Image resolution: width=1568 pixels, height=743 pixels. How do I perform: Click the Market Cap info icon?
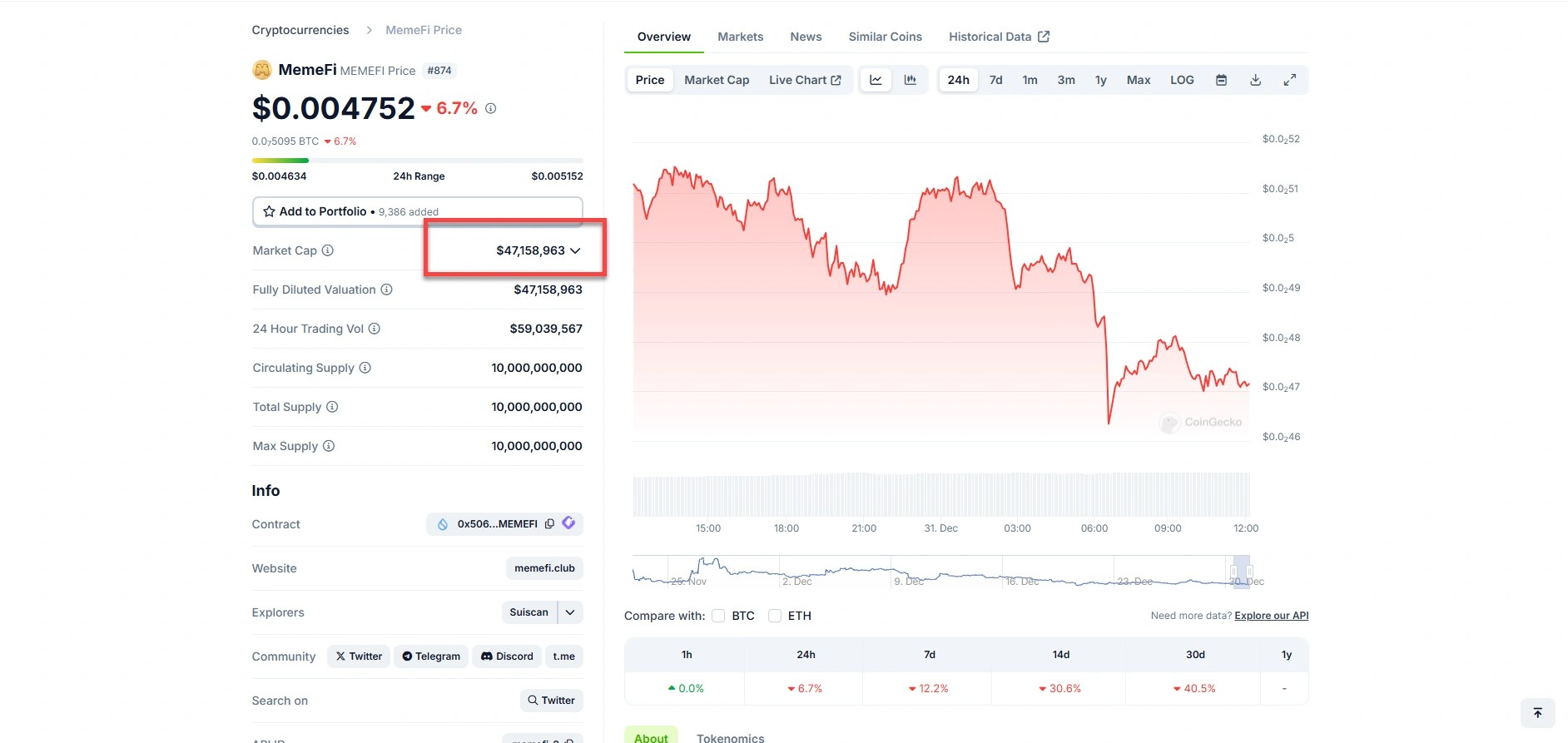point(328,250)
